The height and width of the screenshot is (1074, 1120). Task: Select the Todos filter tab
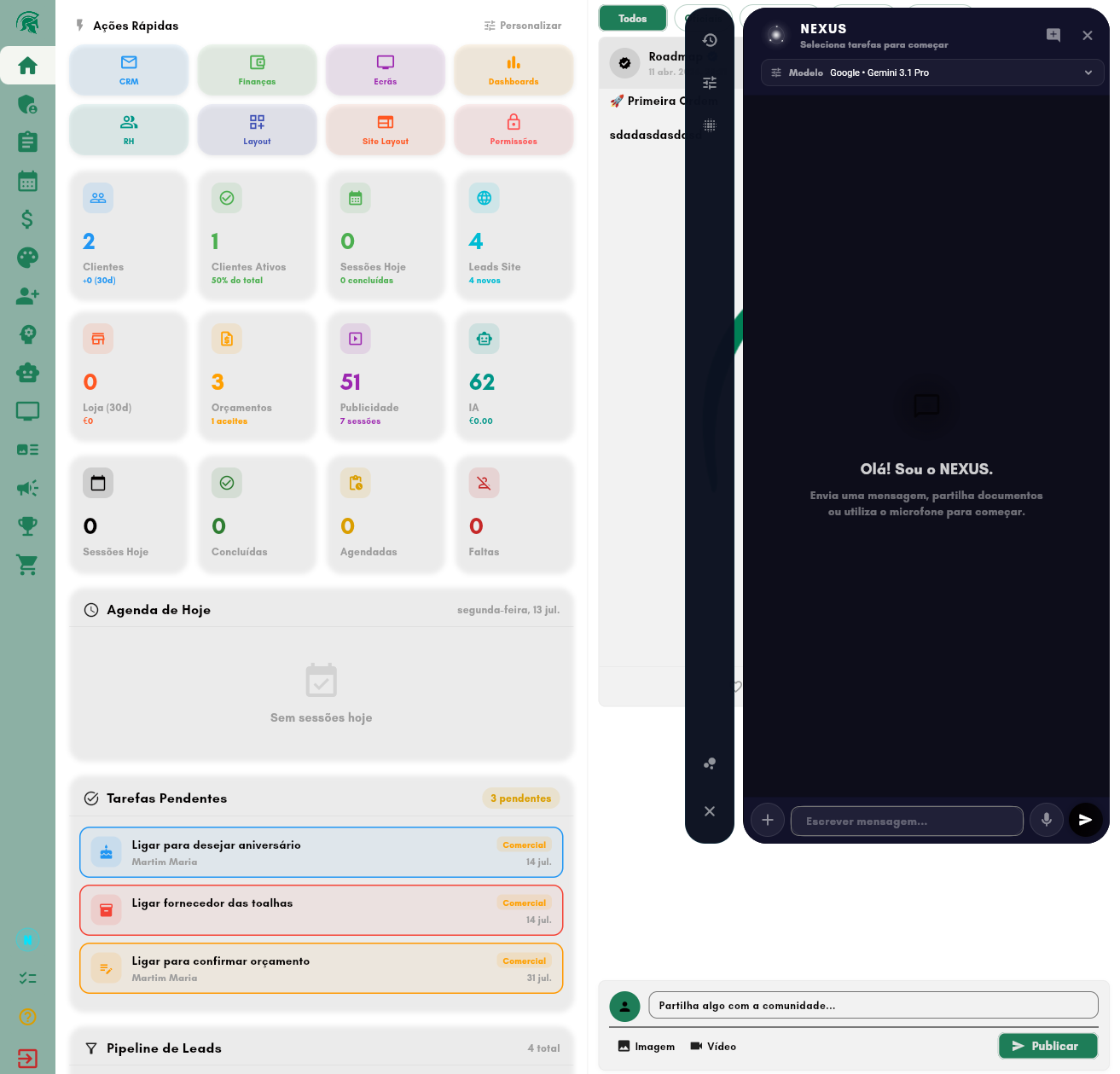pos(633,18)
